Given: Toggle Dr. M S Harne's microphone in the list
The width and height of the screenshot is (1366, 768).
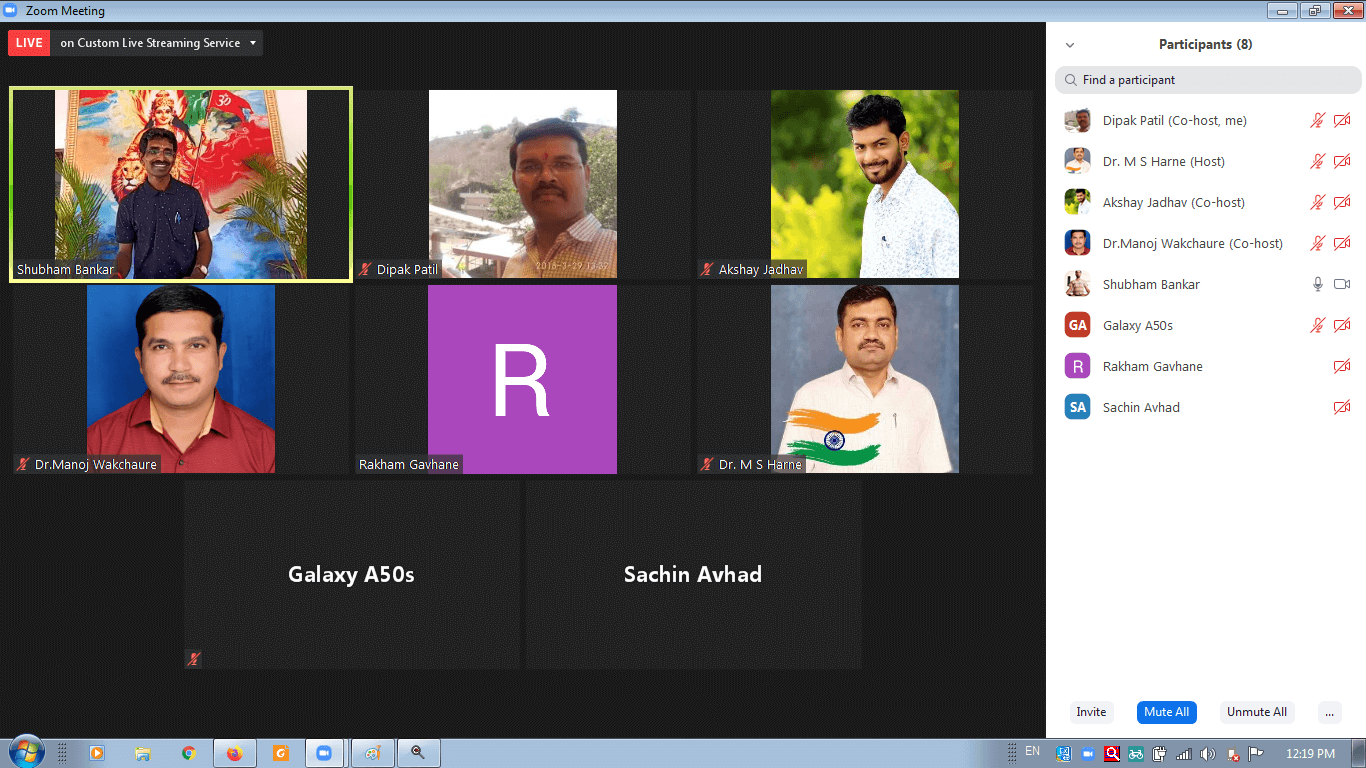Looking at the screenshot, I should click(x=1318, y=161).
